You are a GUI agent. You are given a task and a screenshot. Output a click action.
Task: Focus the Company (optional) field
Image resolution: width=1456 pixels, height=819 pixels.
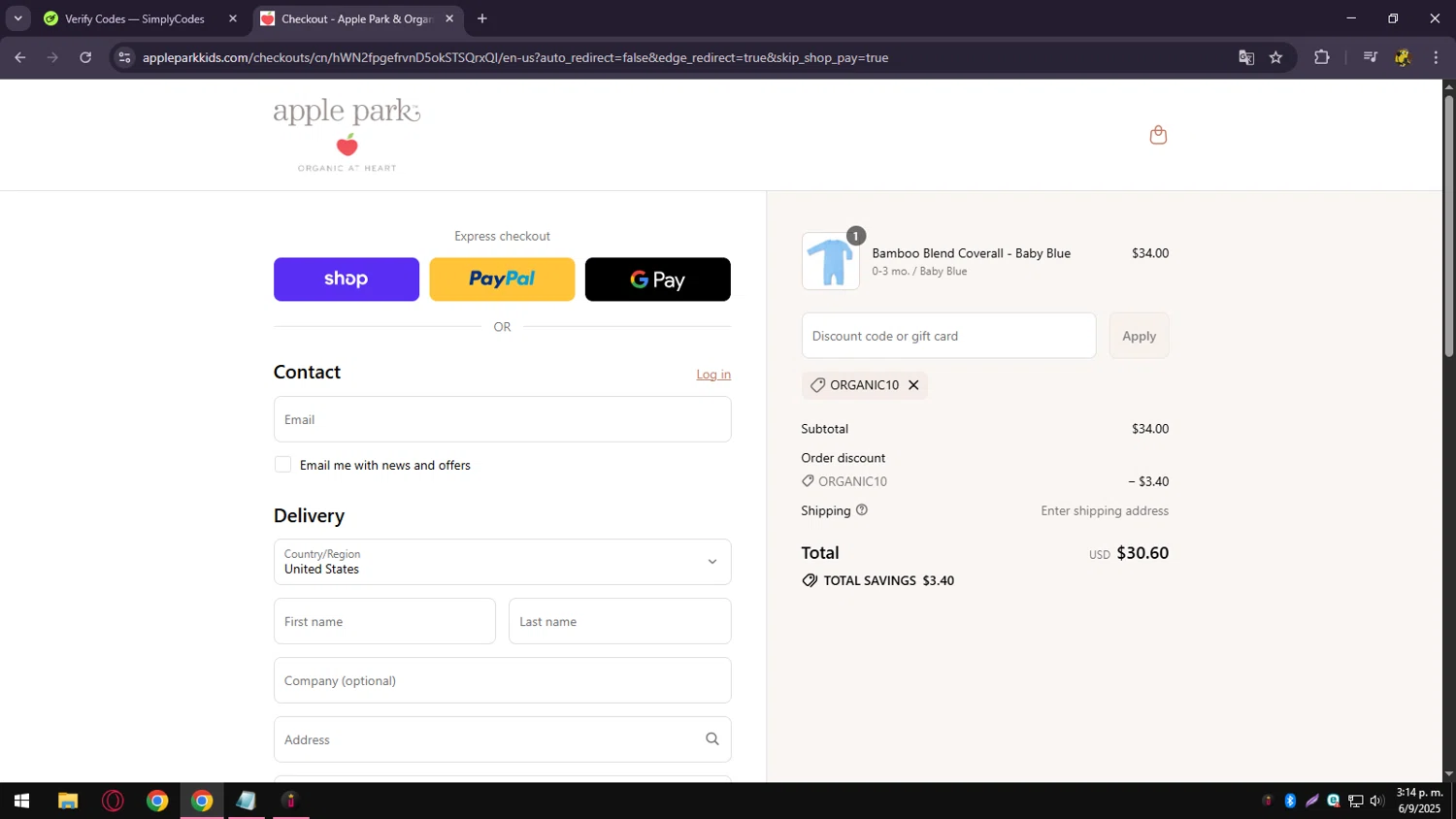tap(502, 680)
